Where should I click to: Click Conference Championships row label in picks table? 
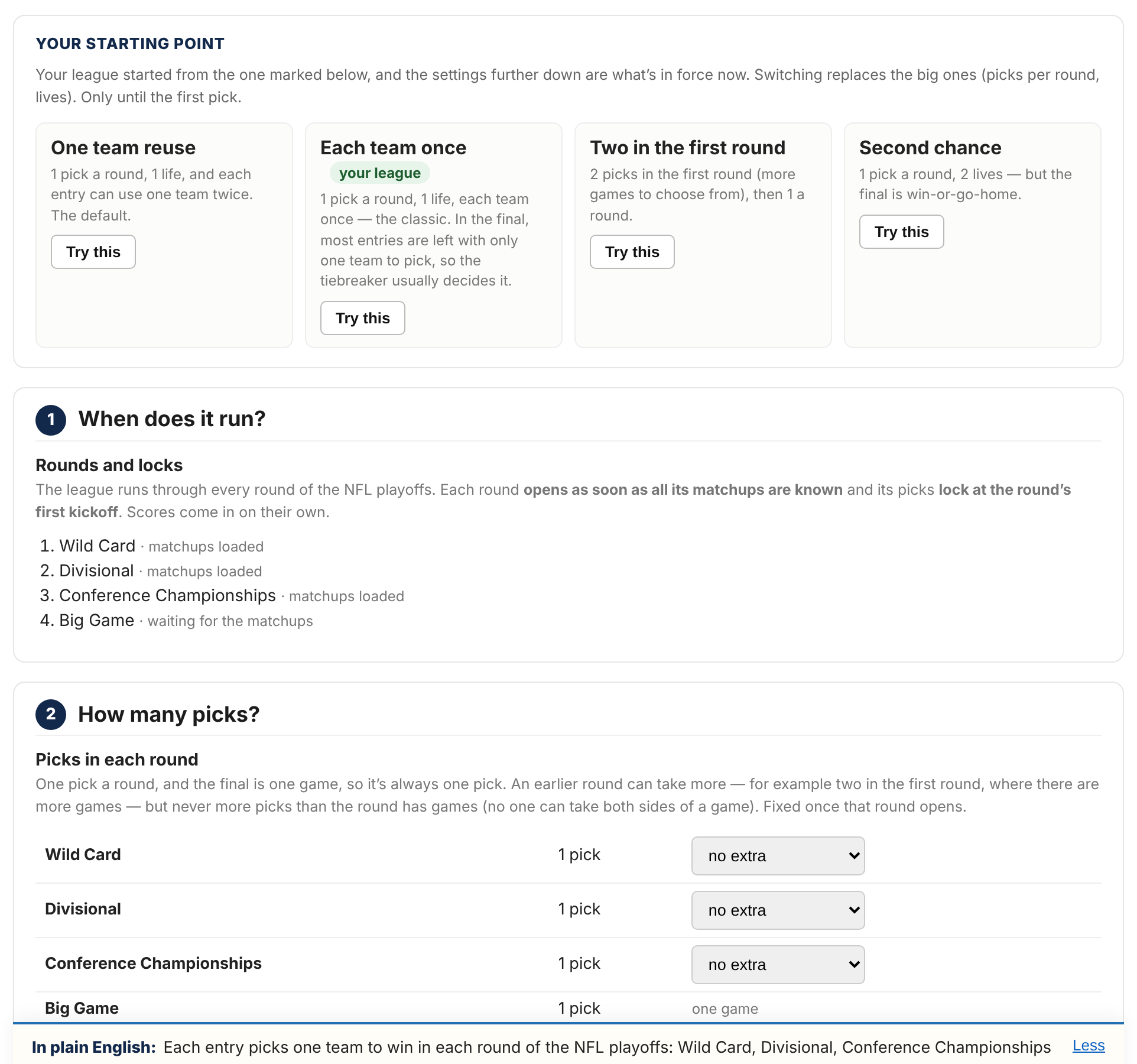point(154,964)
